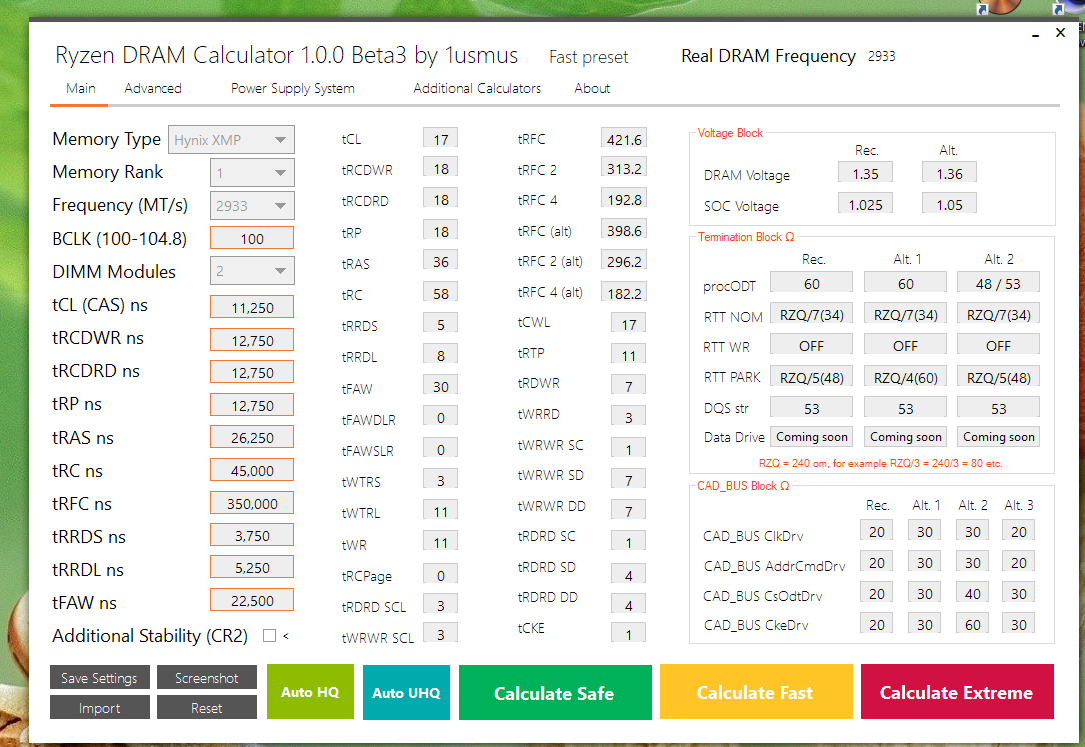Click the tRFC 4 (alt) value 182.2
1085x747 pixels.
click(x=624, y=293)
